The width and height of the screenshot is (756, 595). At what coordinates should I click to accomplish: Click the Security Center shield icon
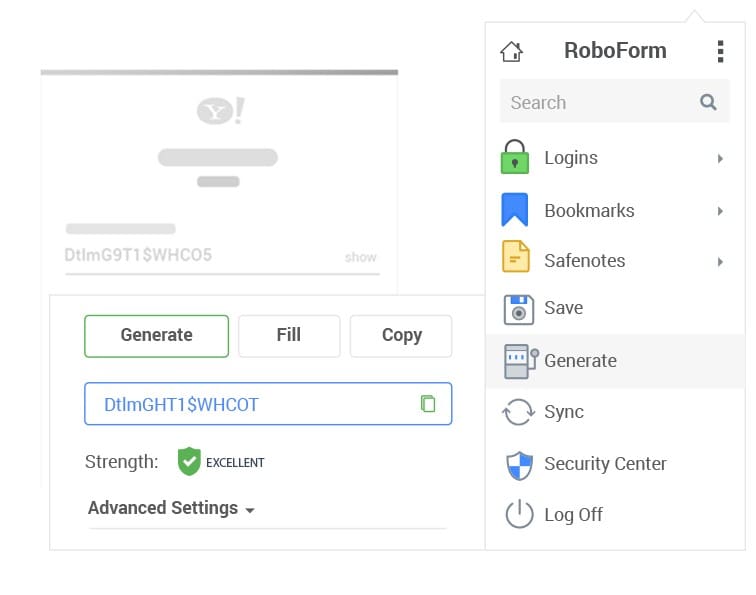pos(519,465)
